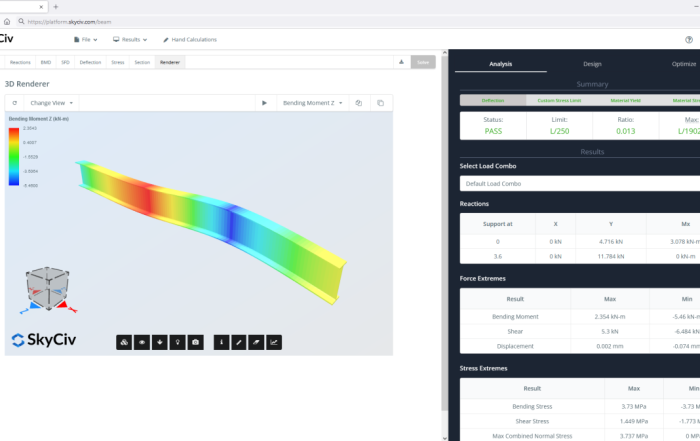Viewport: 700px width, 441px height.
Task: Click the eye visibility icon in renderer toolbar
Action: click(142, 342)
